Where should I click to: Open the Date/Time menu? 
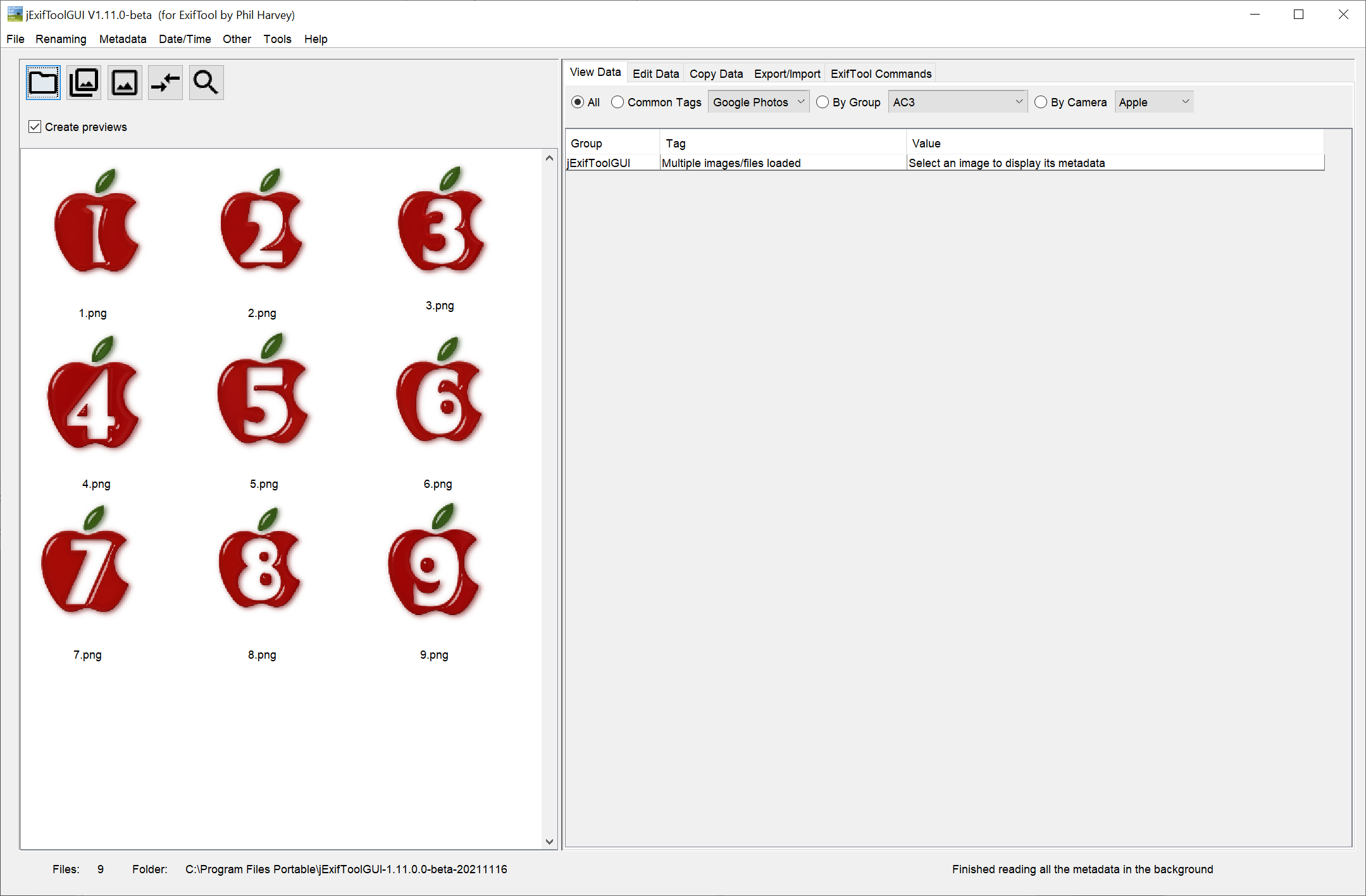click(x=184, y=39)
